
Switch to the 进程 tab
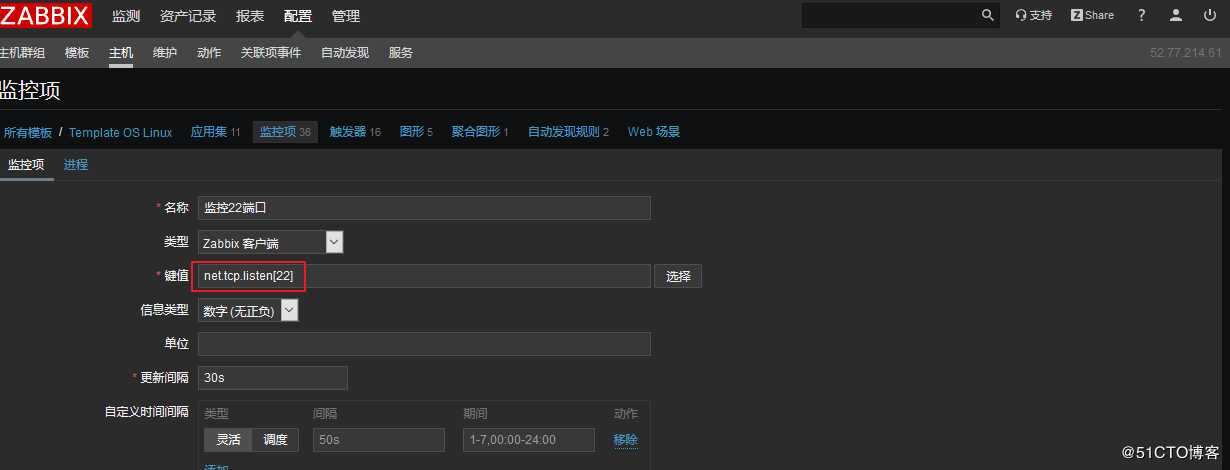[x=76, y=165]
